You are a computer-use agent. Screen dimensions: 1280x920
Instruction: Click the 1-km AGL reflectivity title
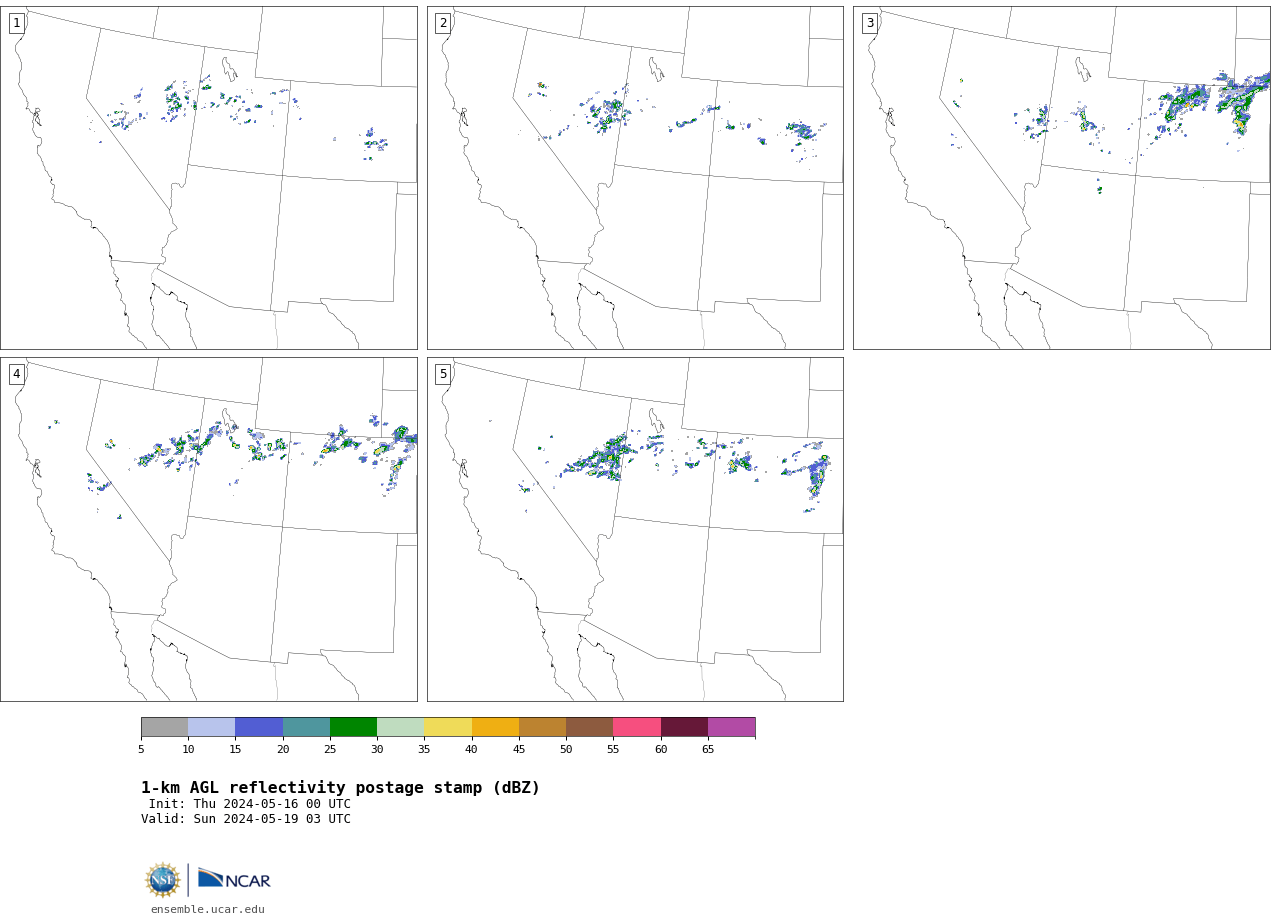pyautogui.click(x=340, y=788)
